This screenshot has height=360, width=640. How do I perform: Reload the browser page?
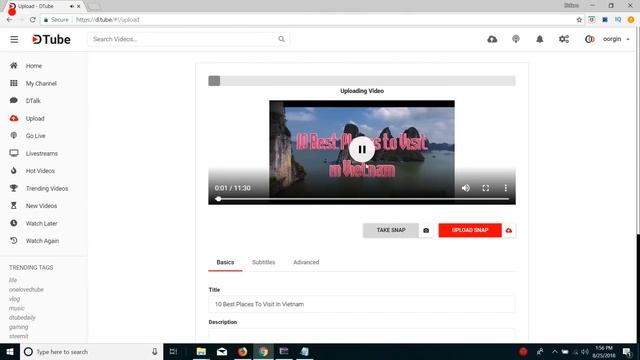pos(33,20)
